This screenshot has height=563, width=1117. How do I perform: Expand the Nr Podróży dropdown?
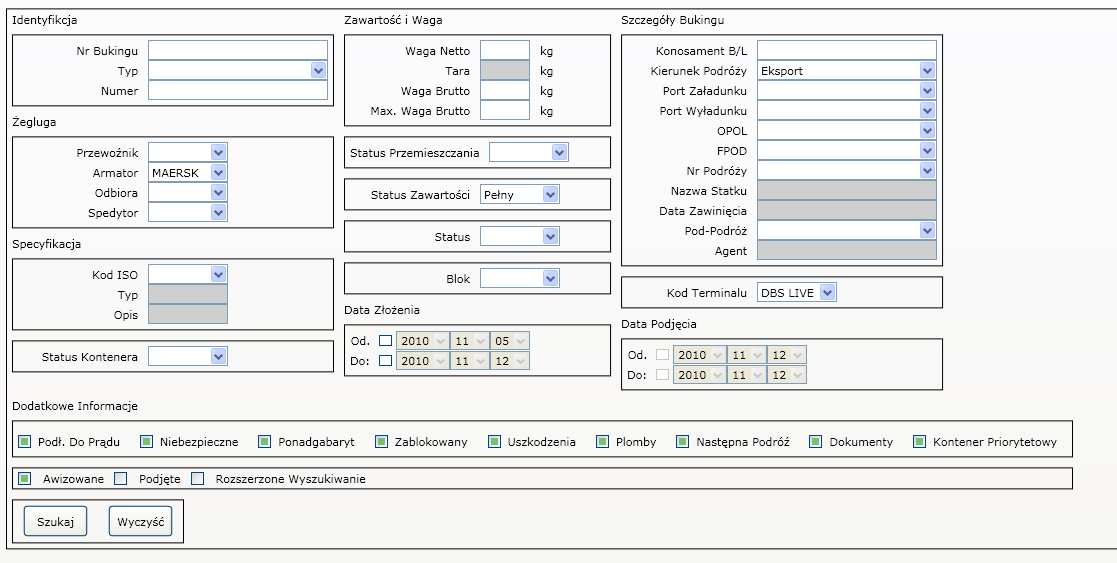click(846, 170)
